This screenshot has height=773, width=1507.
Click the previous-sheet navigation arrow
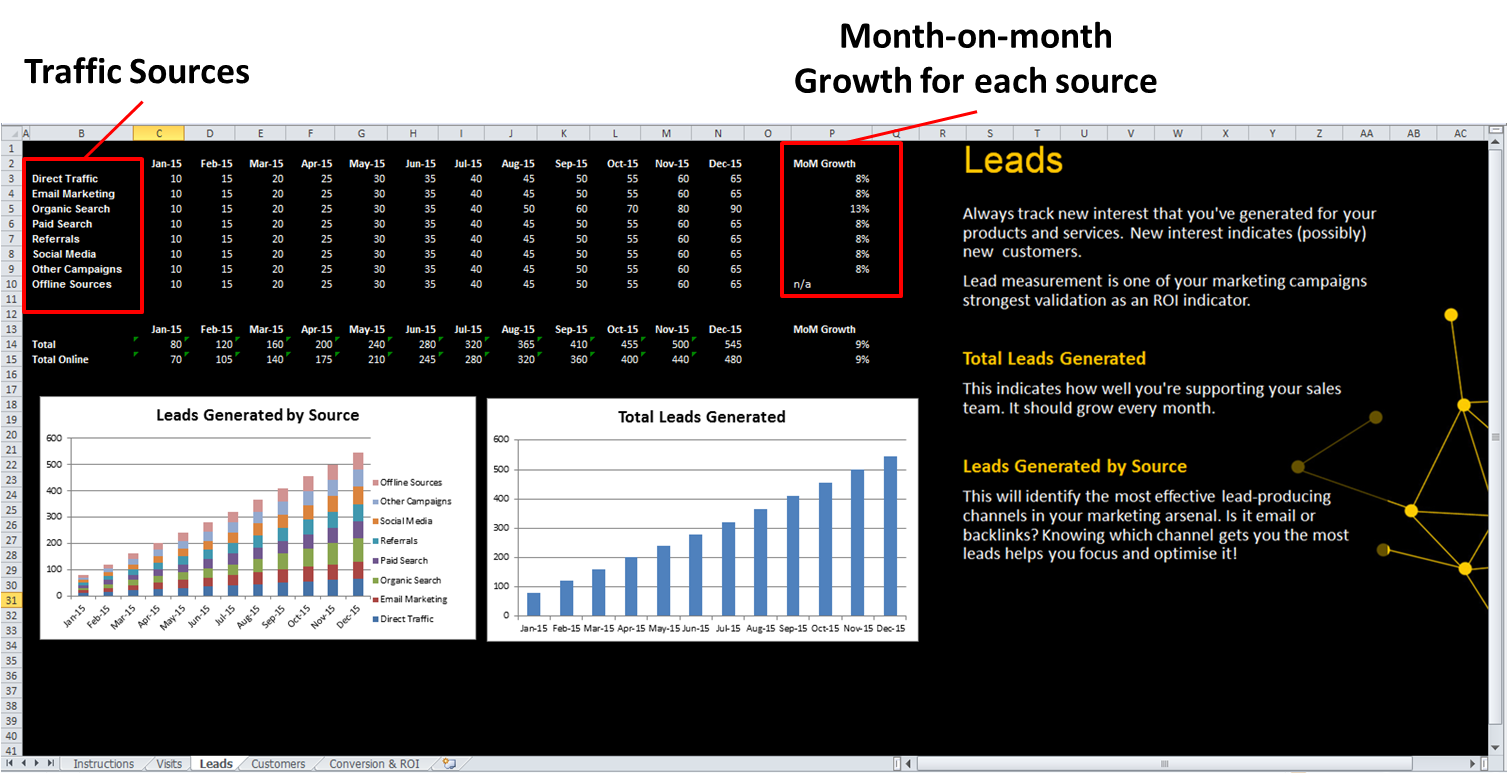point(24,764)
